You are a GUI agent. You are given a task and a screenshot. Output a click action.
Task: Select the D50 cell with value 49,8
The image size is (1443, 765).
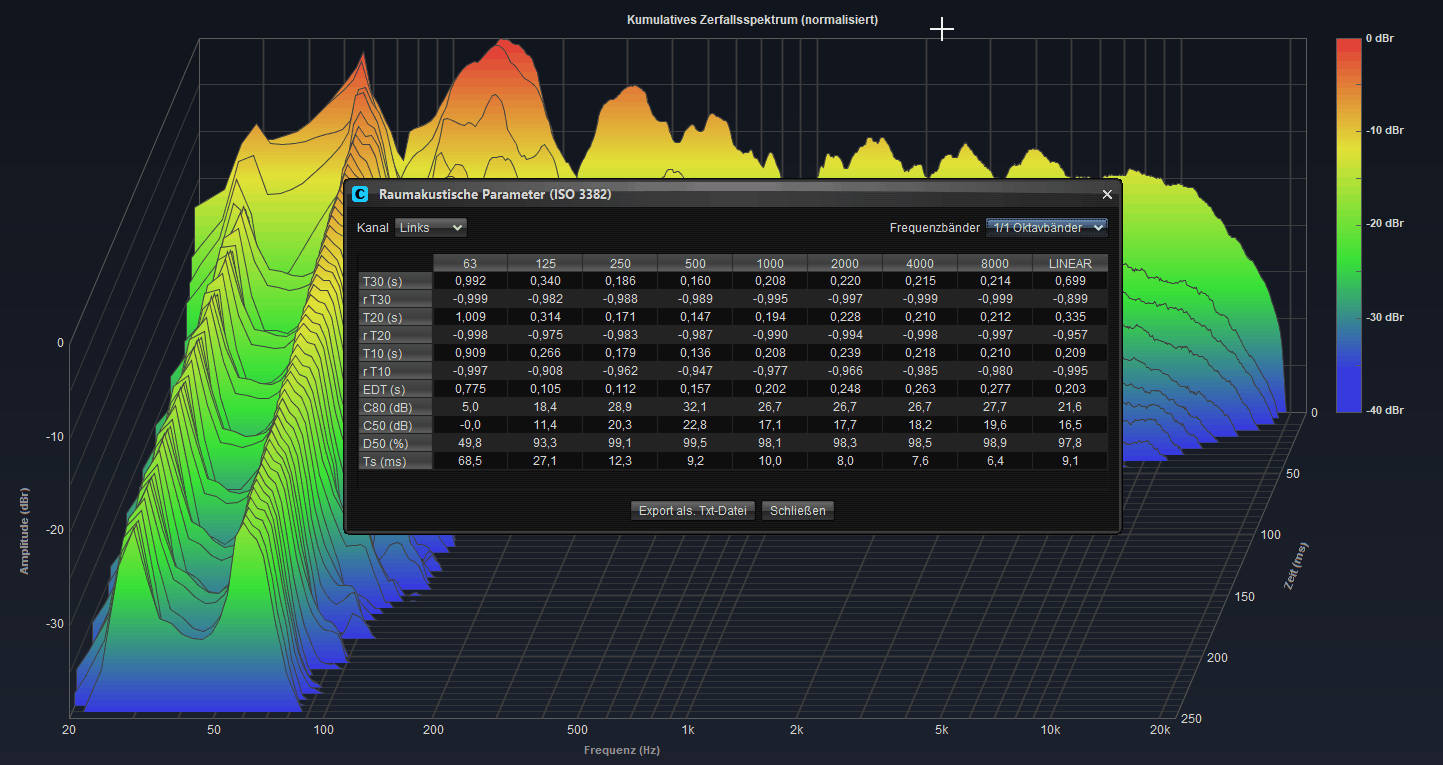coord(470,443)
